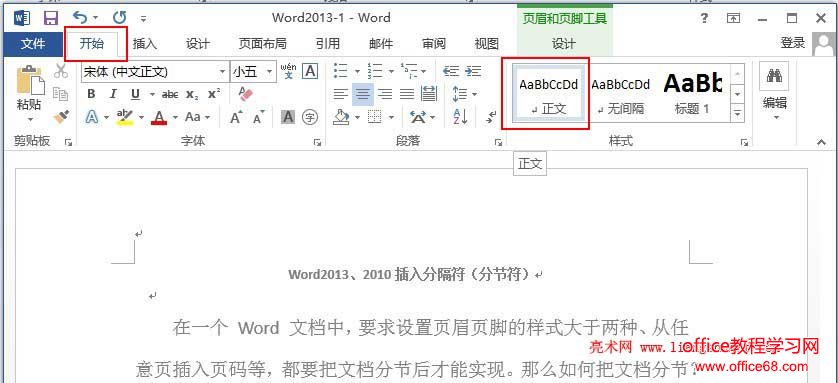Toggle Bold formatting

[91, 94]
